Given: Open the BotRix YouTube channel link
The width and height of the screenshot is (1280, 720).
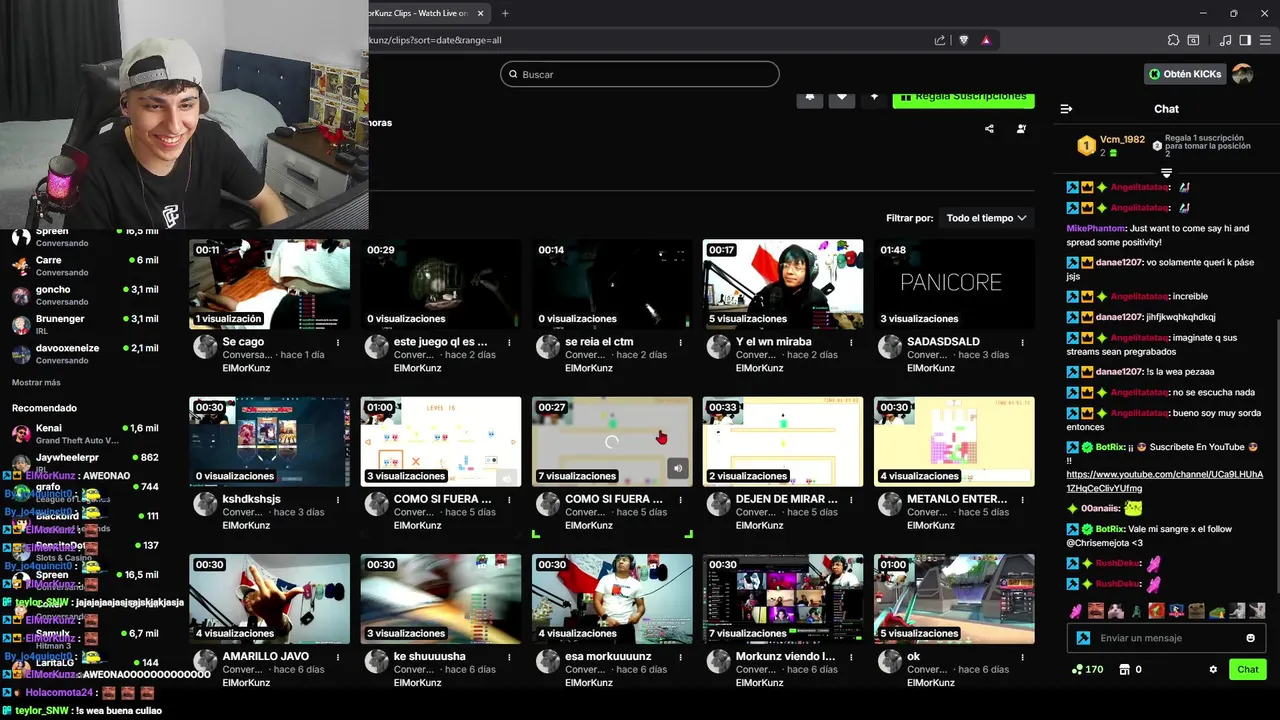Looking at the screenshot, I should (x=1164, y=481).
